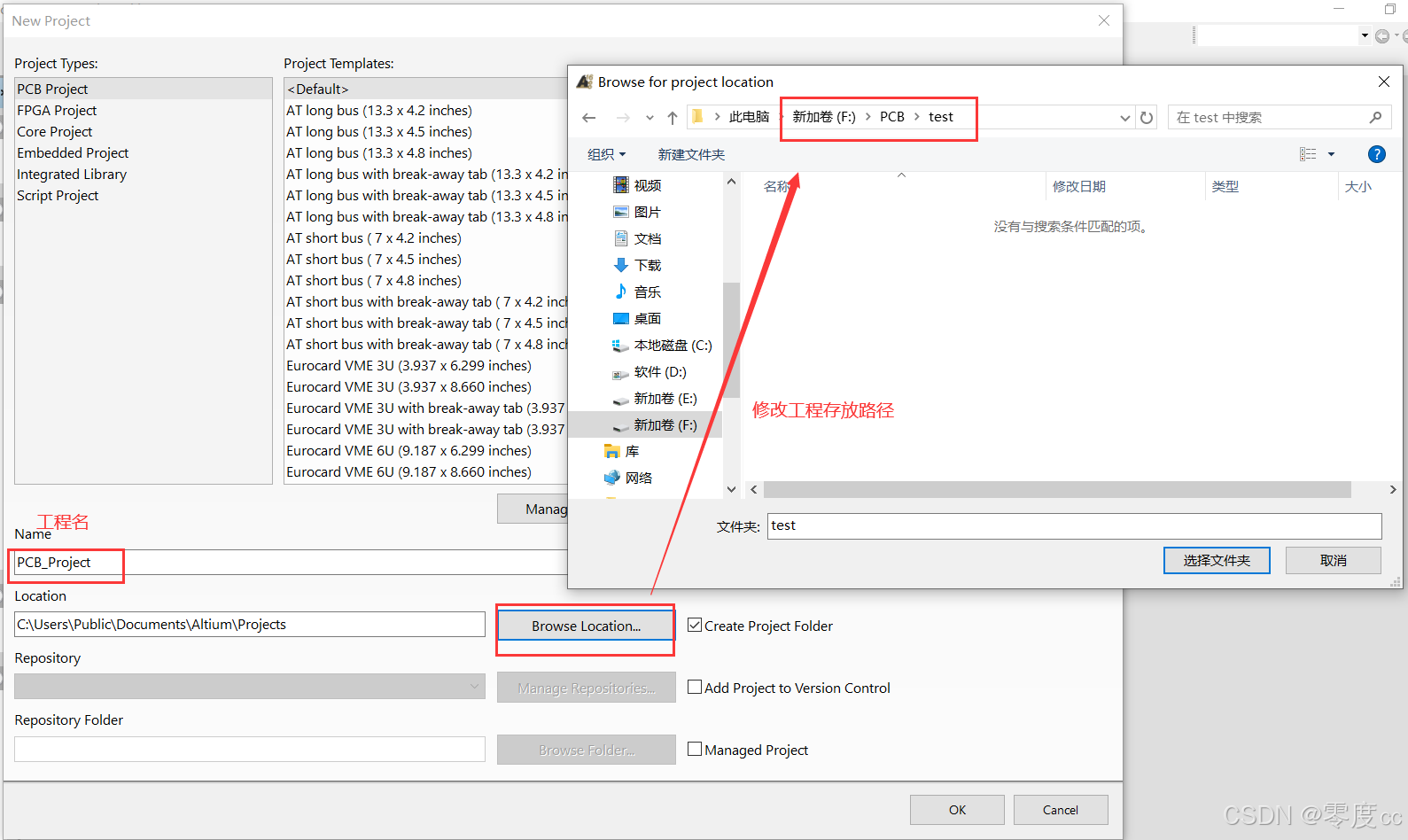The image size is (1408, 840).
Task: Go back in the browse dialog
Action: (589, 118)
